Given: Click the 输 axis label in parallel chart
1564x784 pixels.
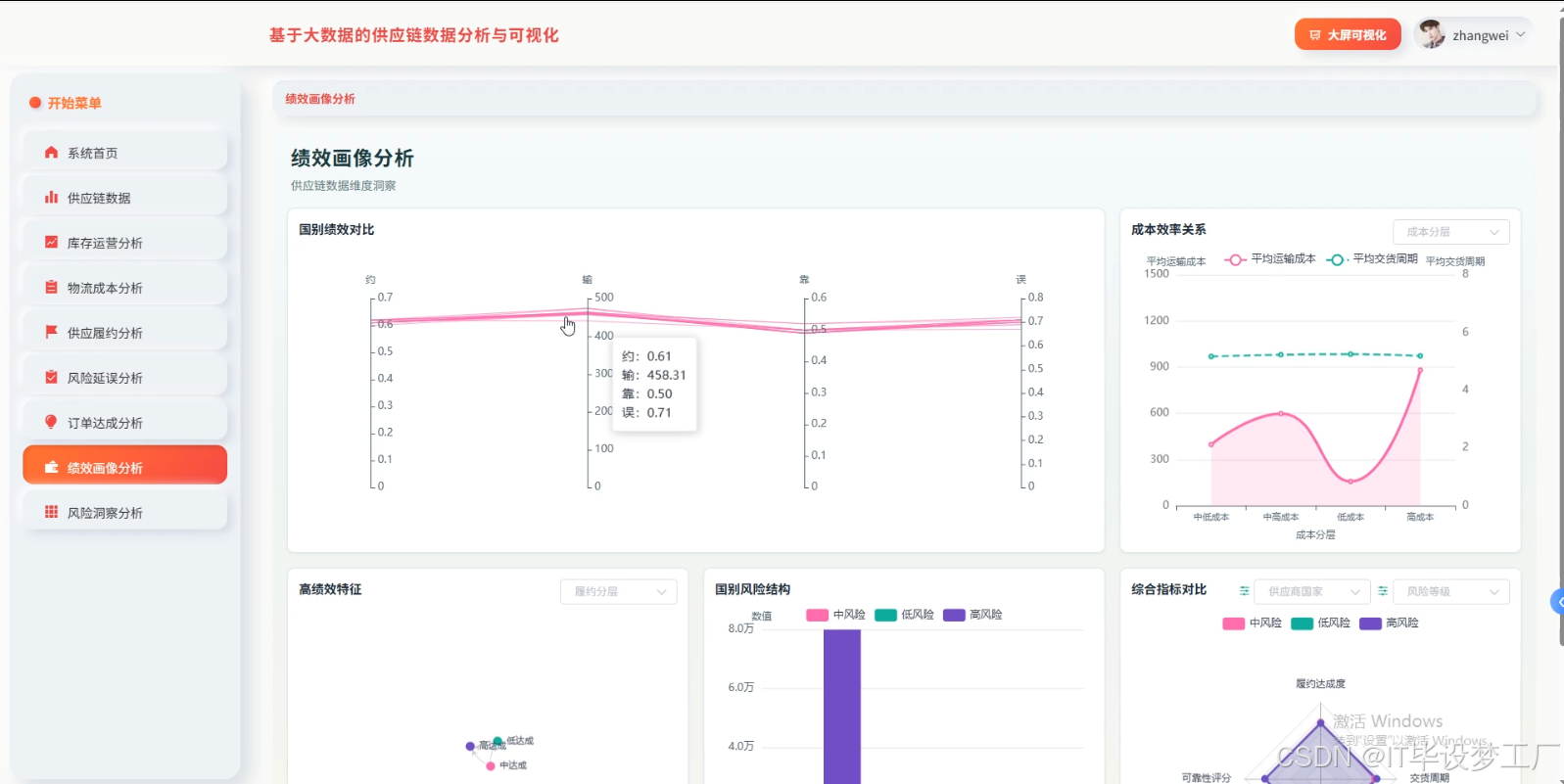Looking at the screenshot, I should (x=588, y=280).
